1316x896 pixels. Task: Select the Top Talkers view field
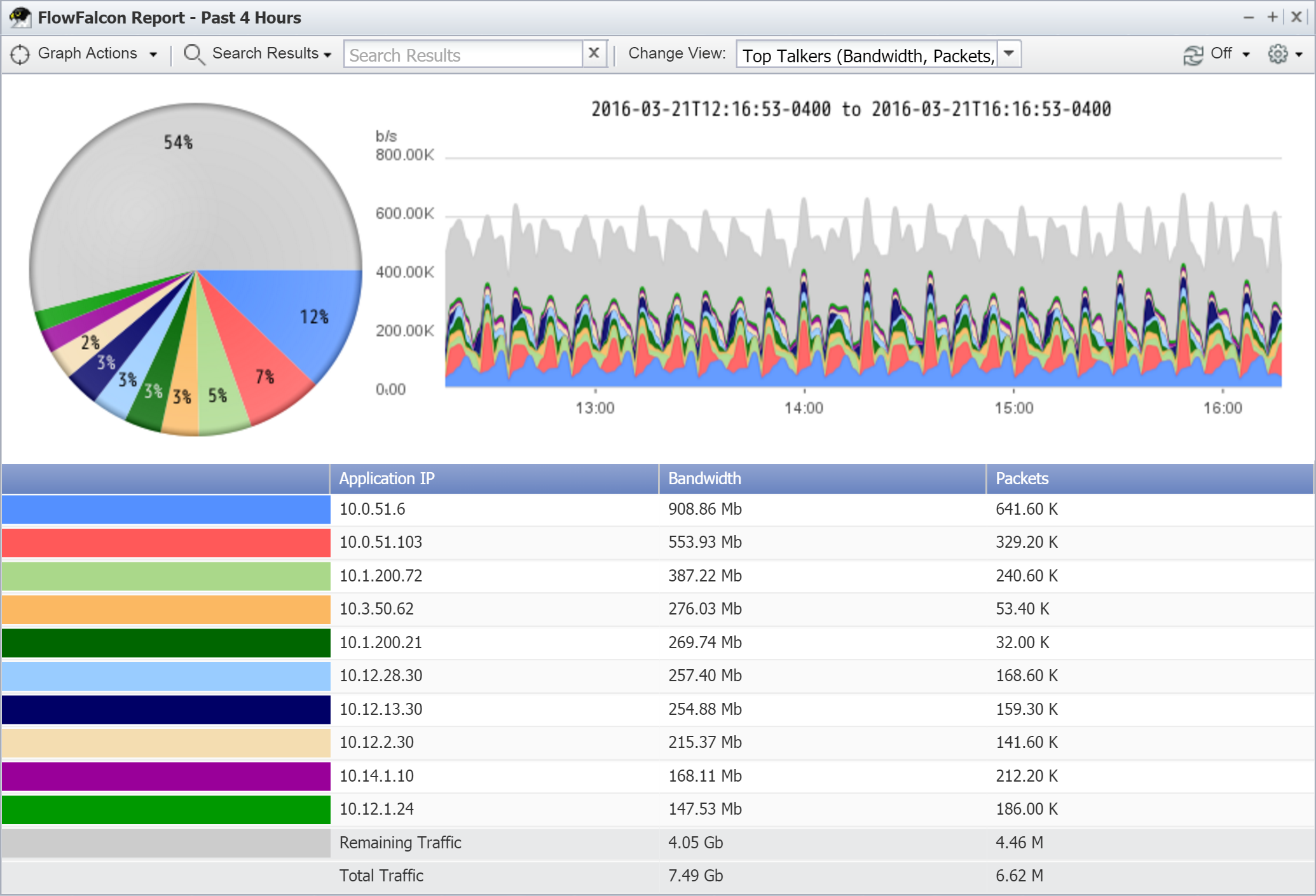867,54
